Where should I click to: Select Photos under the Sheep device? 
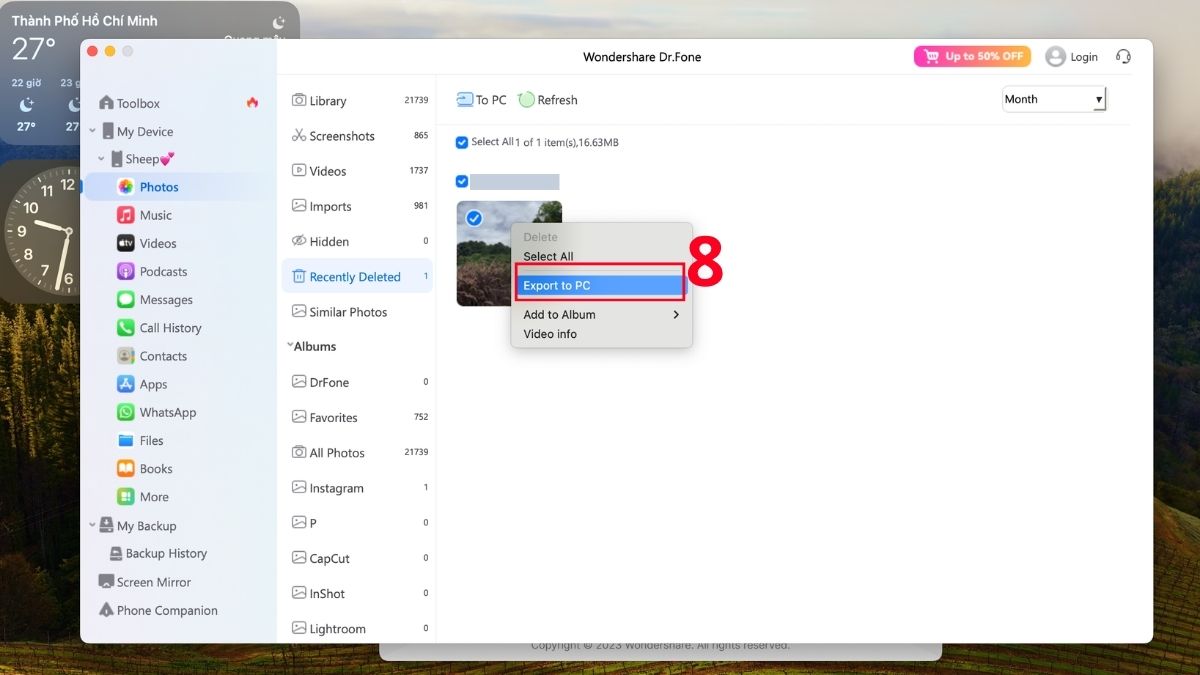tap(159, 187)
